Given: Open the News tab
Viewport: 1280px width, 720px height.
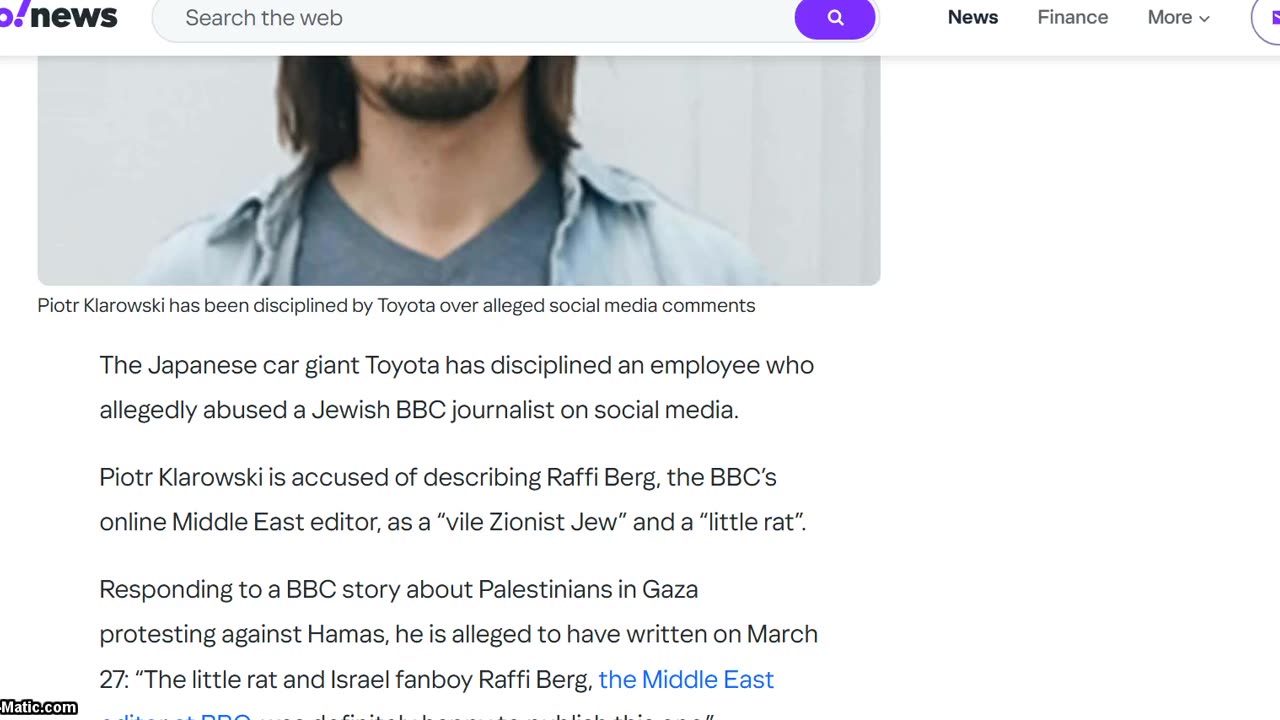Looking at the screenshot, I should (973, 17).
